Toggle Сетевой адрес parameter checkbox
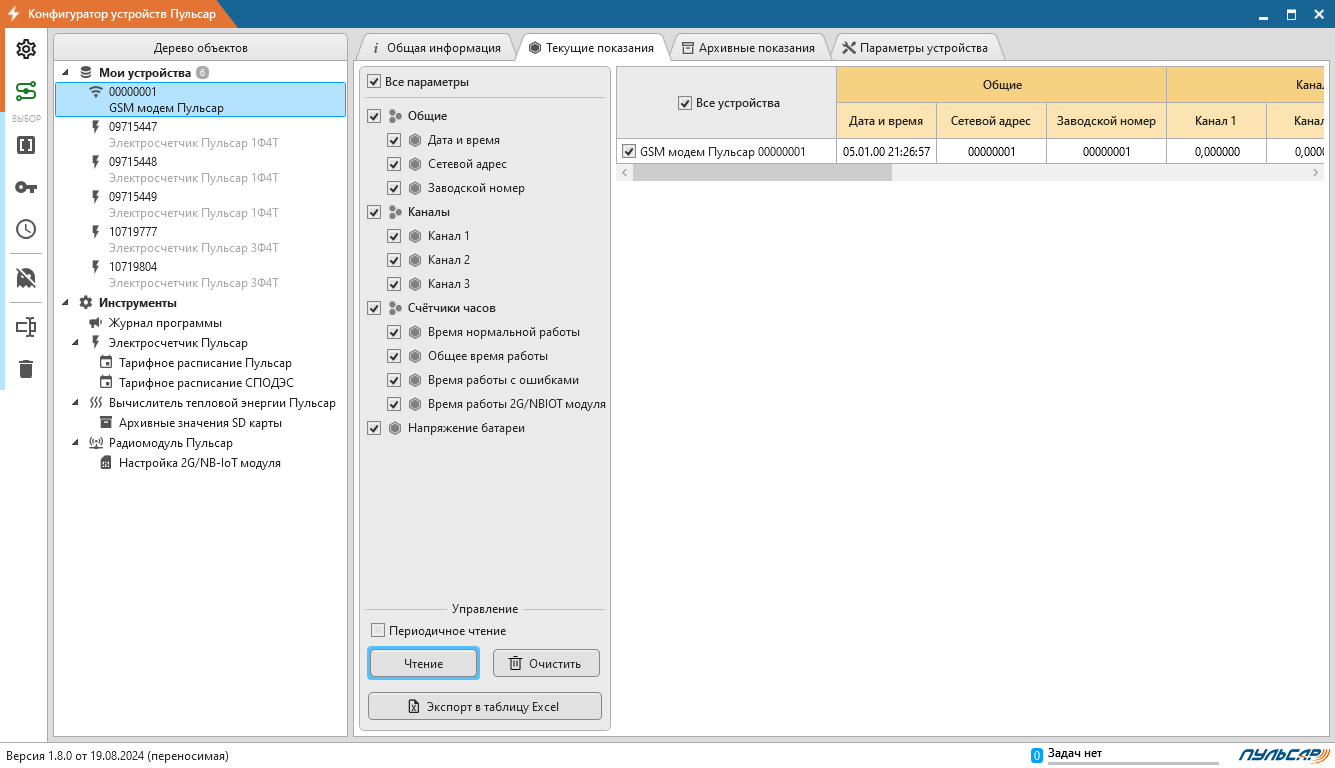The width and height of the screenshot is (1335, 768). tap(394, 164)
